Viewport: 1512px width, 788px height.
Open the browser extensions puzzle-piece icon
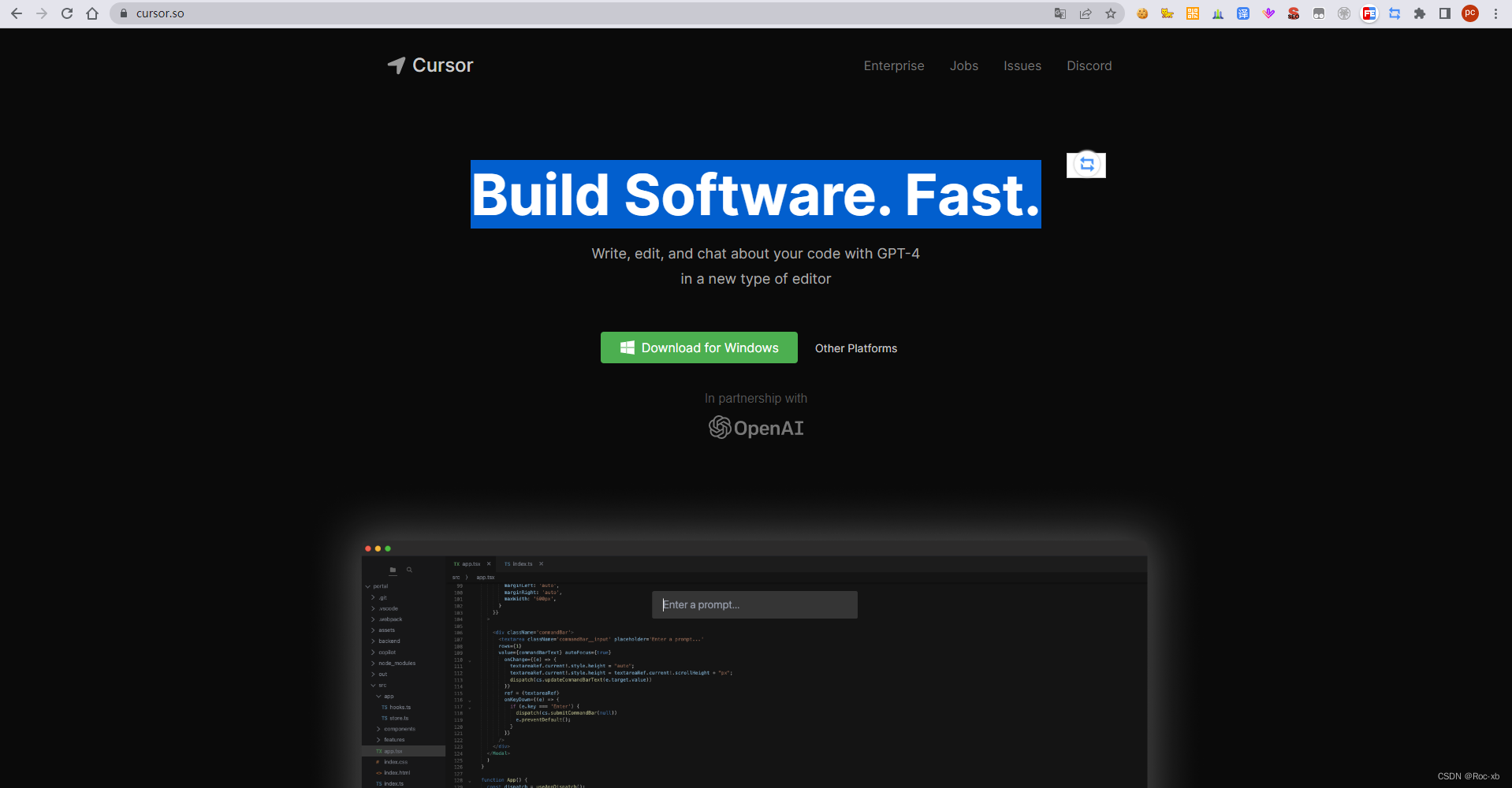click(x=1419, y=13)
